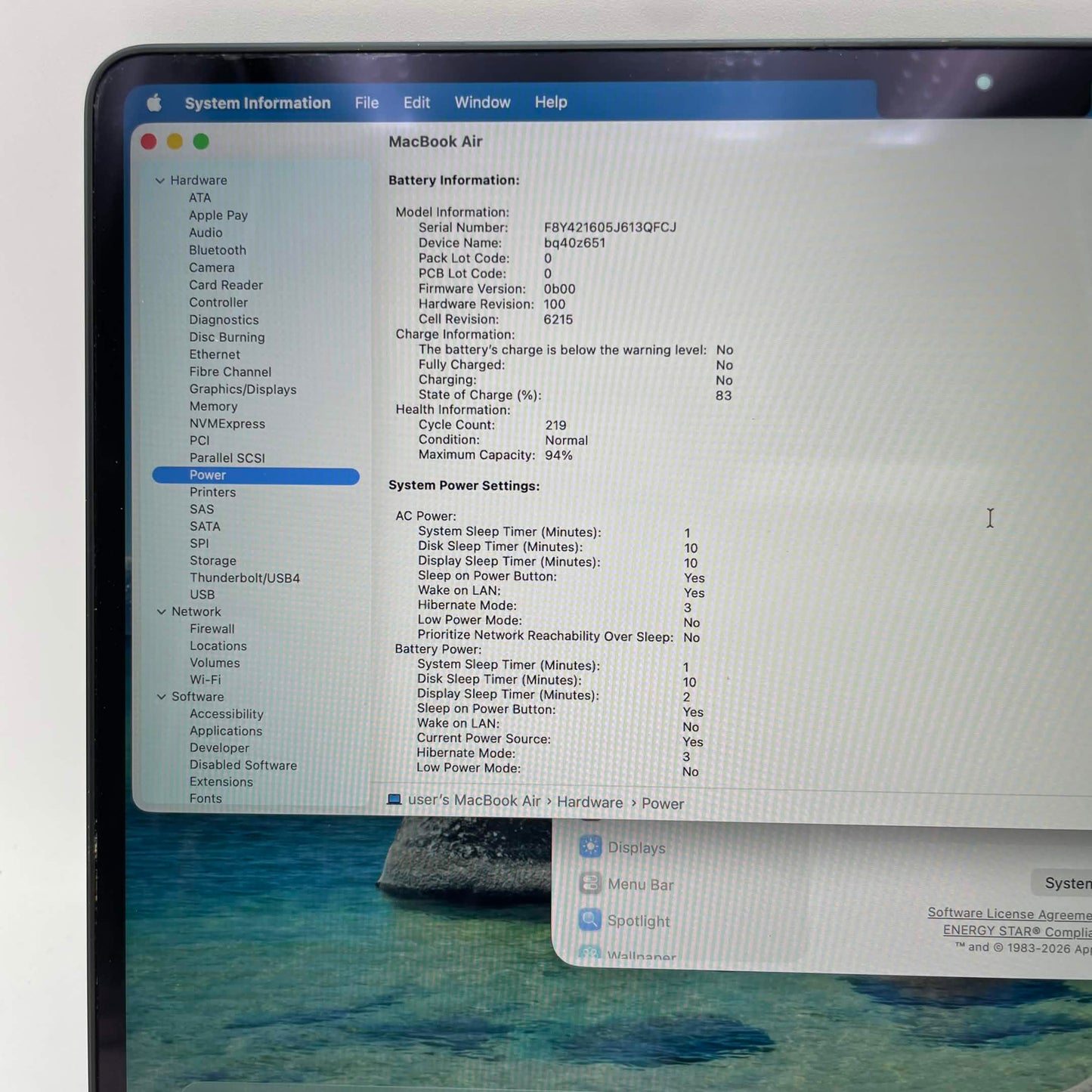The width and height of the screenshot is (1092, 1092).
Task: Open the System Information app menu
Action: tap(258, 104)
